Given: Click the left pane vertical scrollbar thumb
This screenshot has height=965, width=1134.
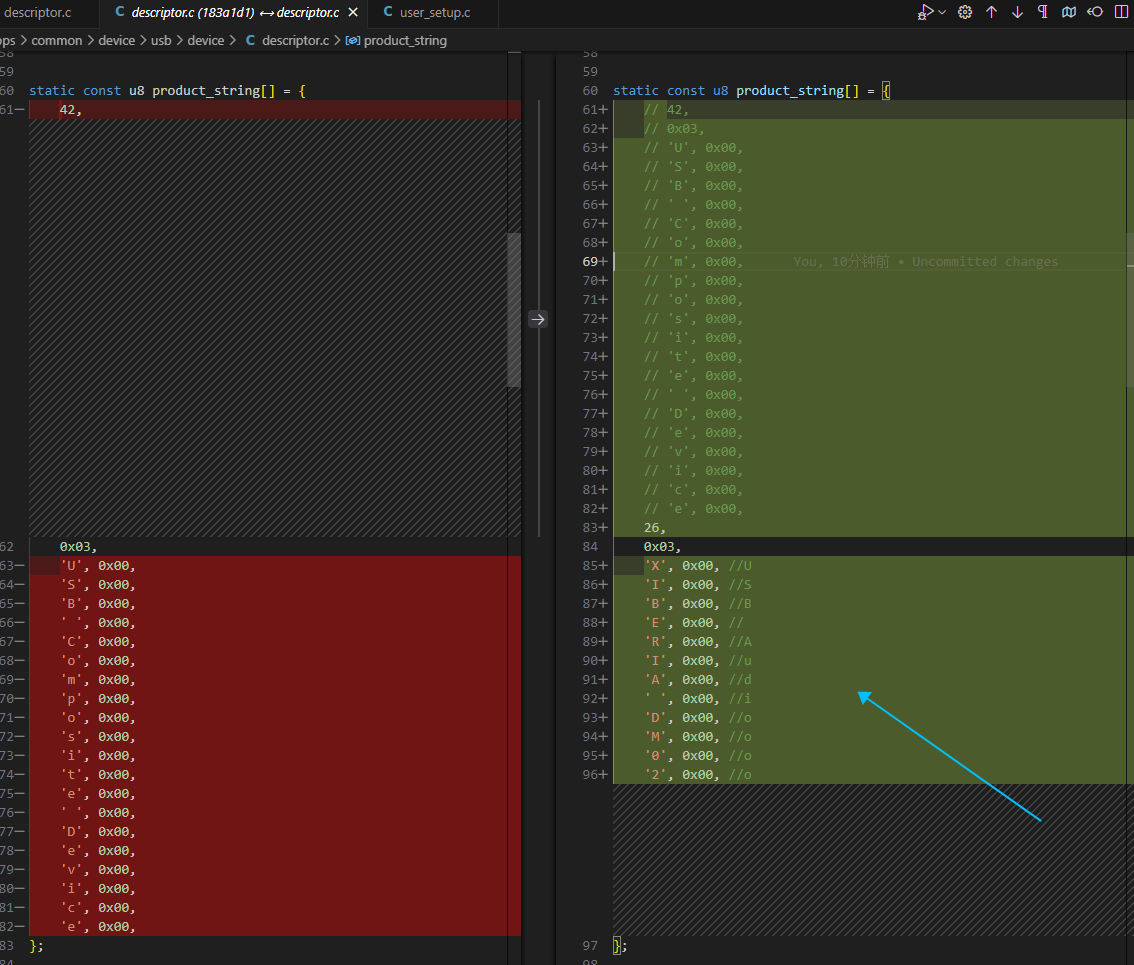Looking at the screenshot, I should [x=514, y=310].
